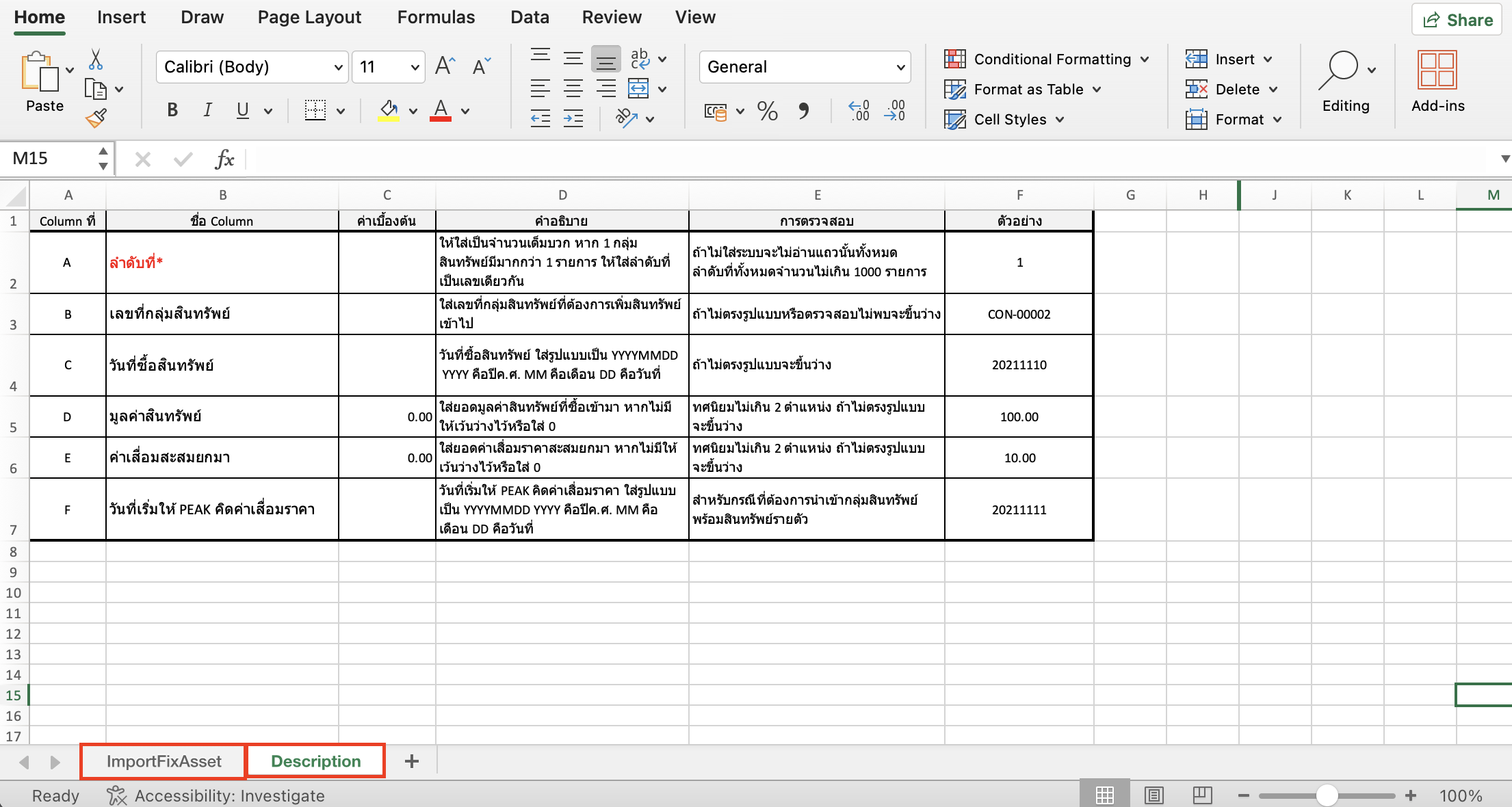Apply italic formatting
Screen dimensions: 1512x807
point(207,109)
